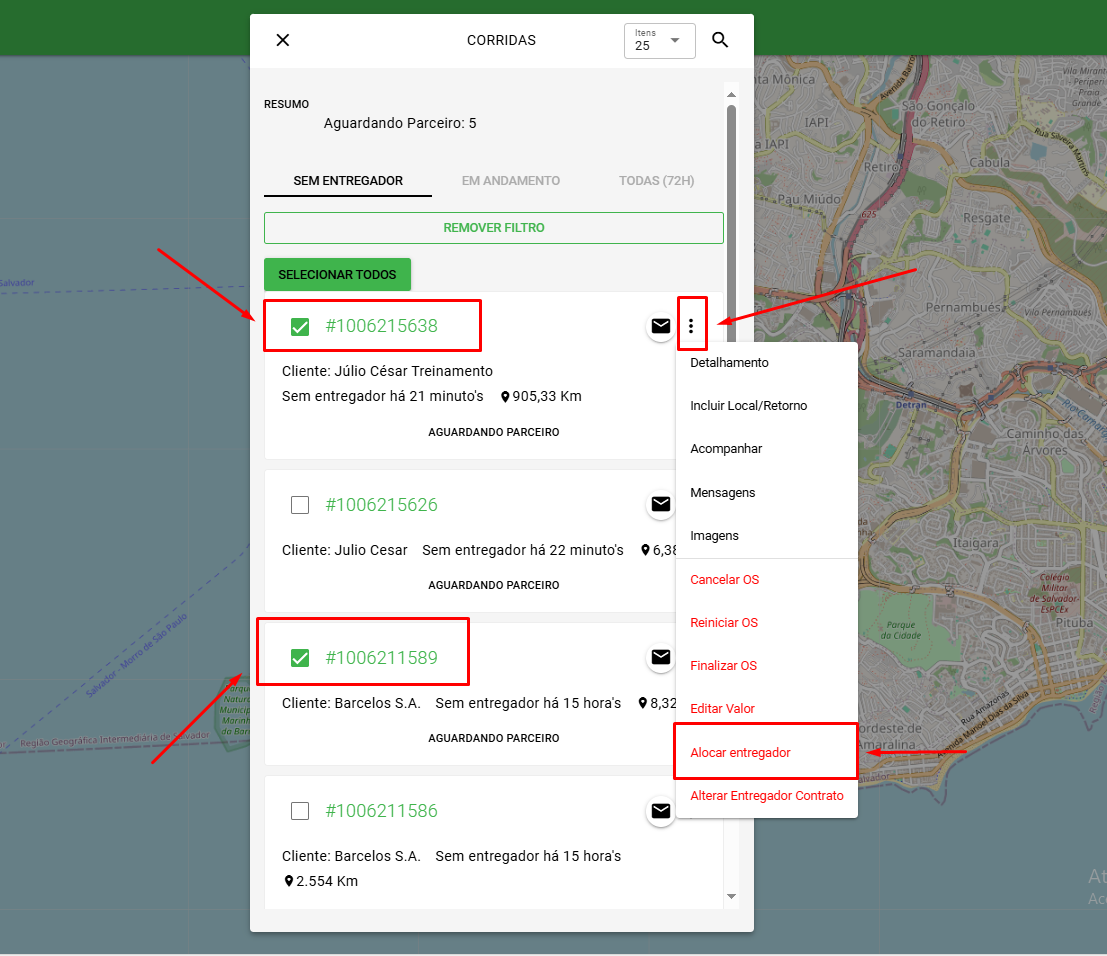Click the scrollbar up arrow in the list
Screen dimensions: 1107x956
731,95
